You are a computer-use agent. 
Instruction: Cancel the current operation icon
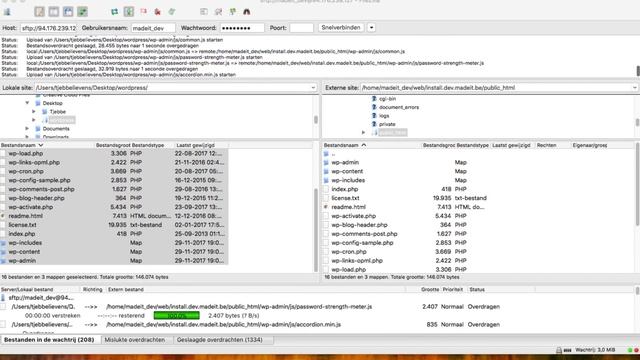[143, 12]
